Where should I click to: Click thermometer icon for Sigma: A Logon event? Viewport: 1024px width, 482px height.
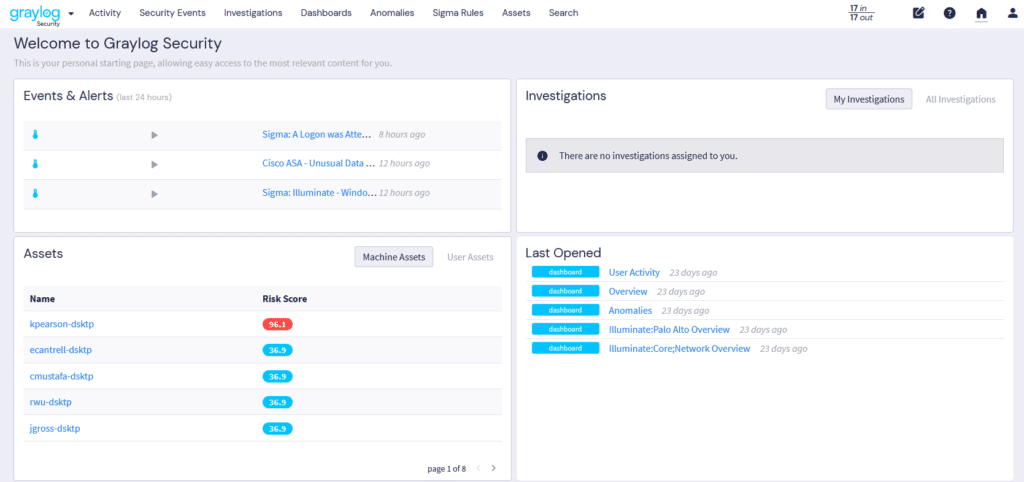coord(35,135)
